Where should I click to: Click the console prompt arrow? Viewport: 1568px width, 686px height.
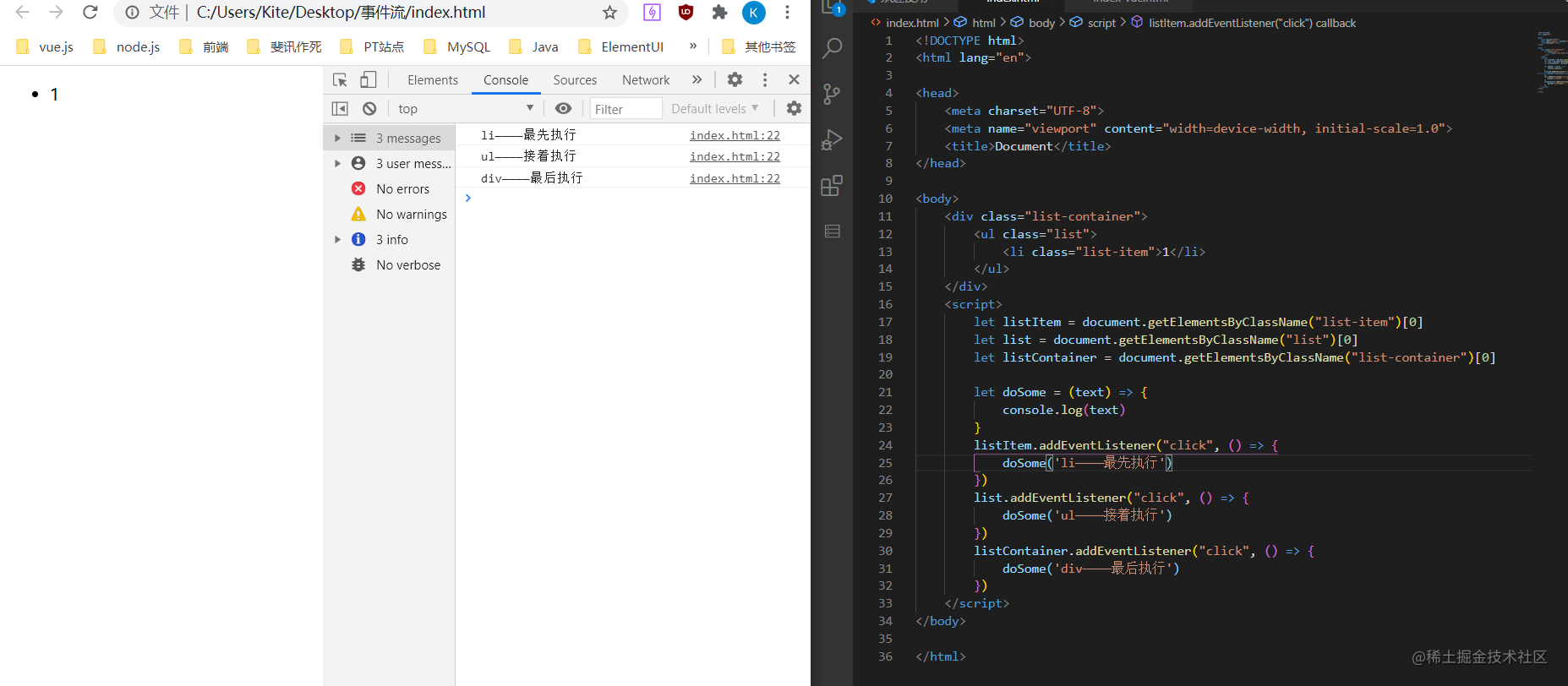click(x=467, y=198)
